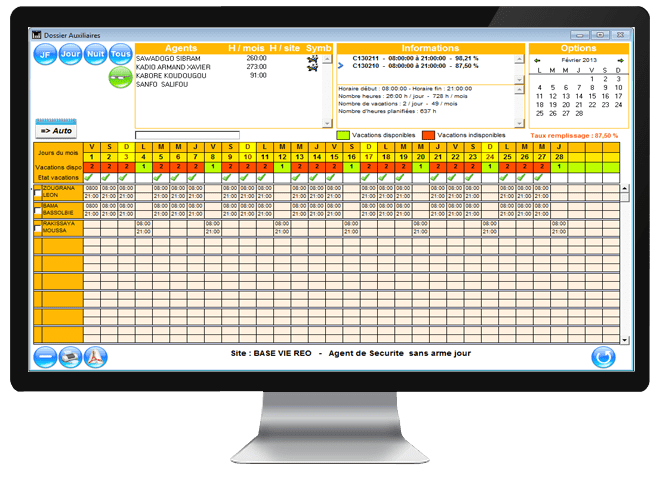This screenshot has width=661, height=481.
Task: Click the H / mois column header
Action: [246, 48]
